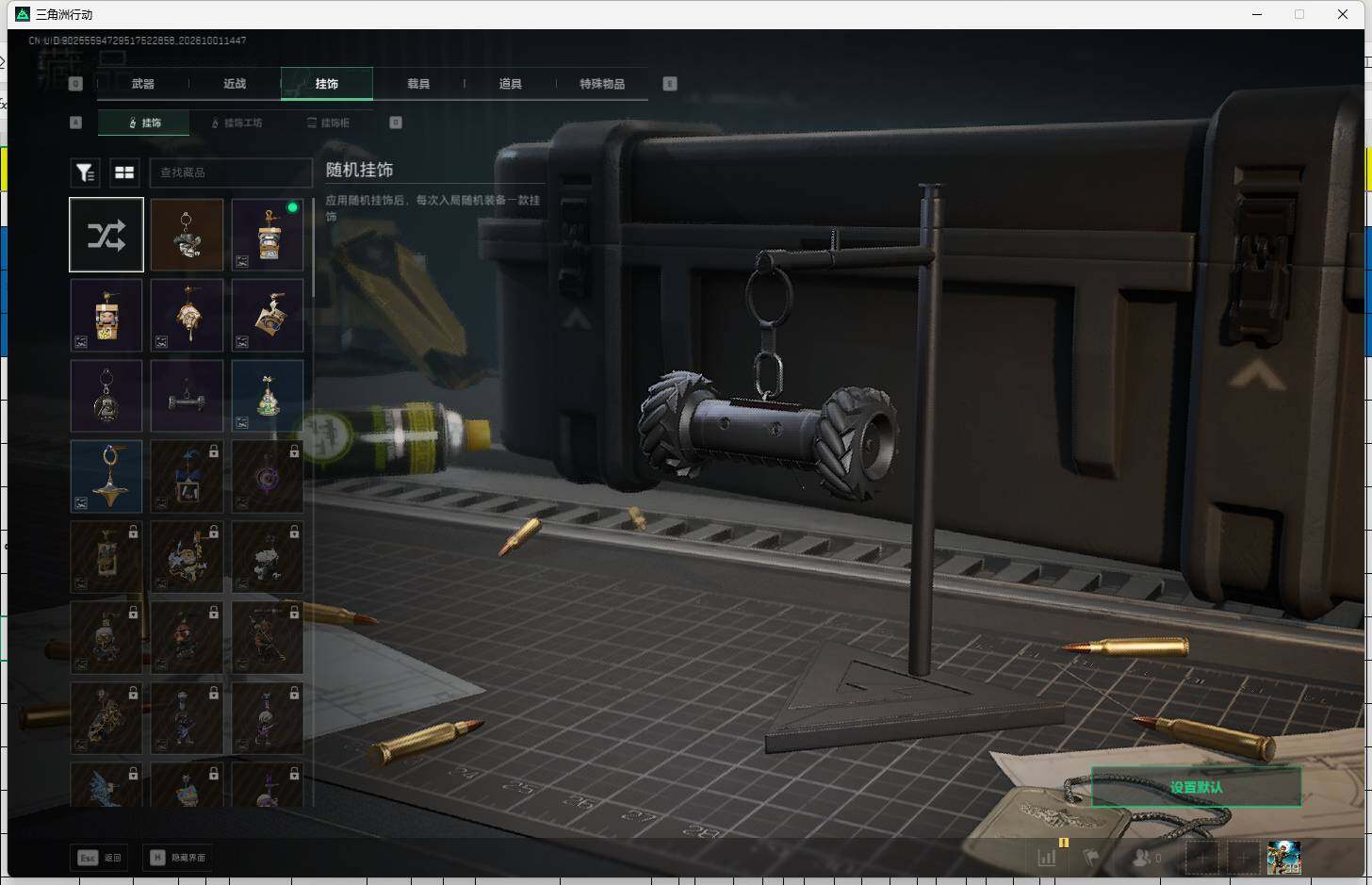Select the dumbbell-shaped charm thumbnail
Viewport: 1372px width, 885px height.
(187, 396)
